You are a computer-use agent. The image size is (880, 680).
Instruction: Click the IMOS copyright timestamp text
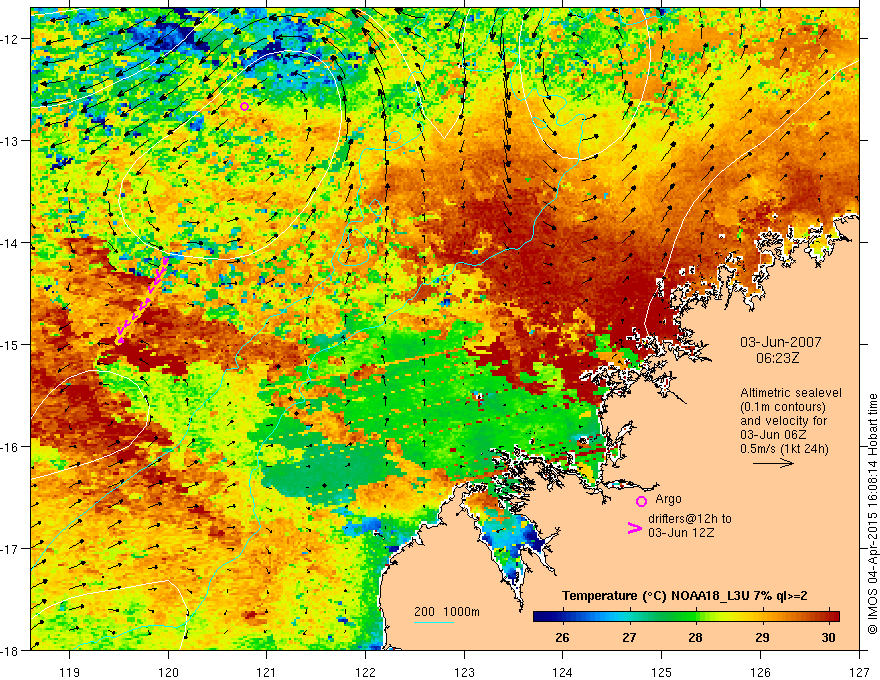pyautogui.click(x=872, y=513)
